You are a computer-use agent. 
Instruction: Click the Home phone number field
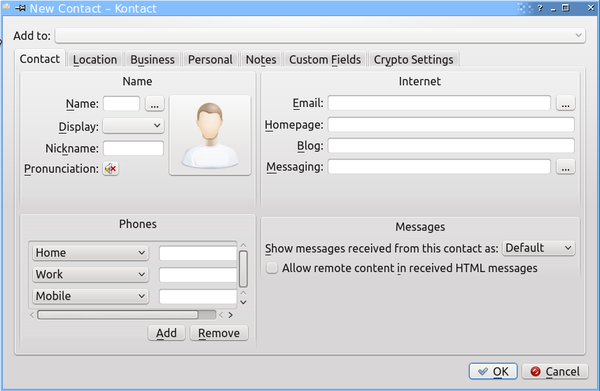[x=198, y=253]
